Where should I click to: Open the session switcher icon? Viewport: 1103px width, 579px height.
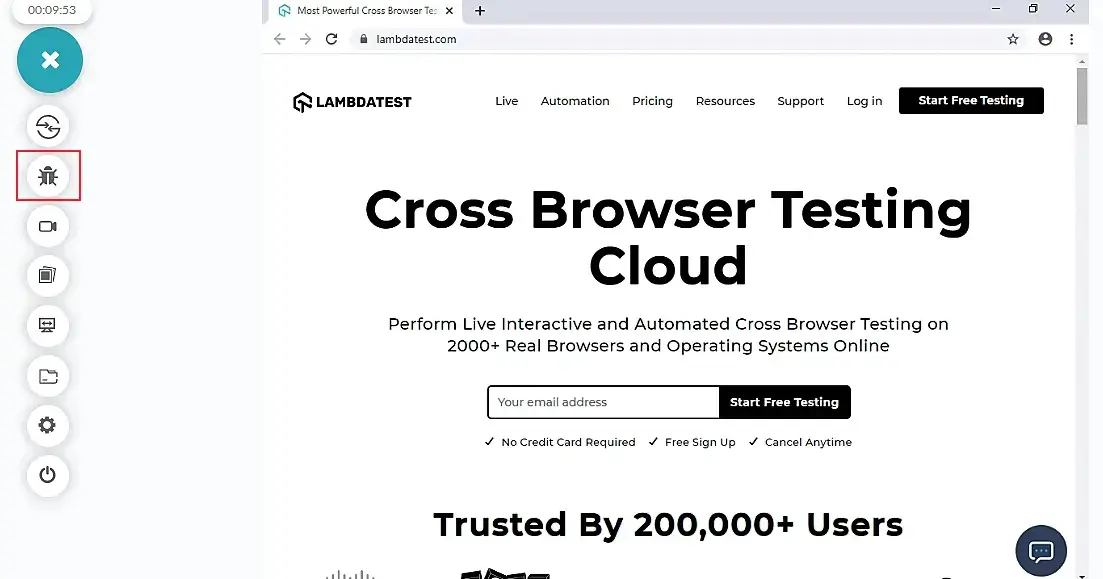48,126
